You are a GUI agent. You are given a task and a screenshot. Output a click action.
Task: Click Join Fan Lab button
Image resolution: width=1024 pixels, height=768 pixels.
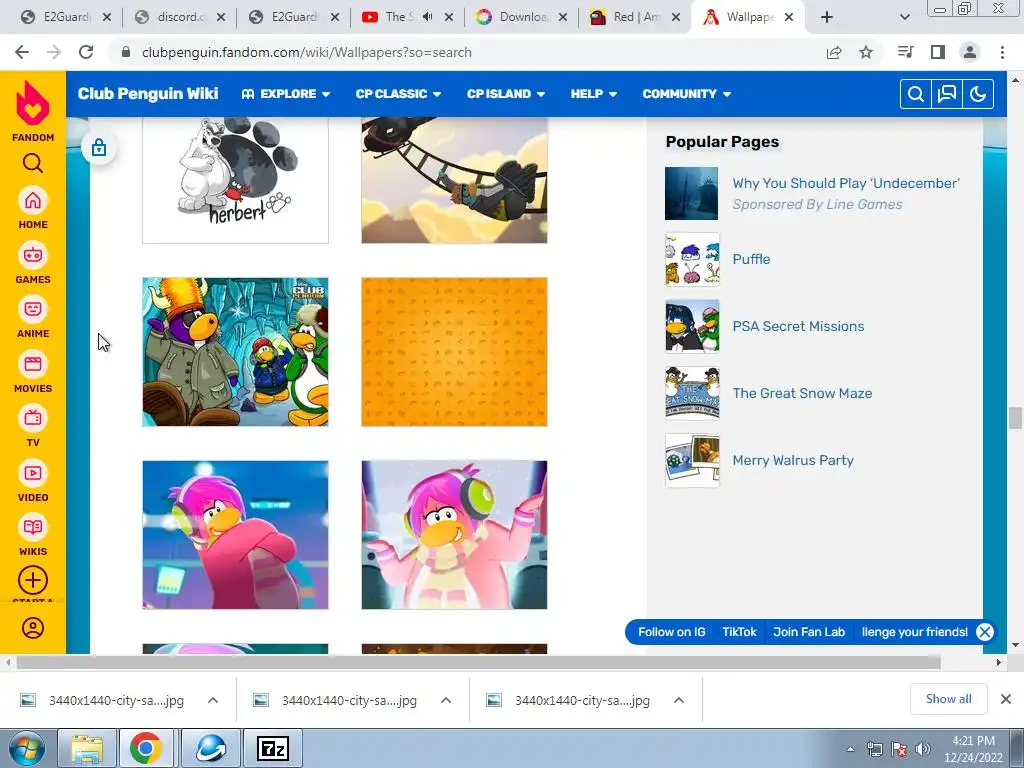point(808,632)
